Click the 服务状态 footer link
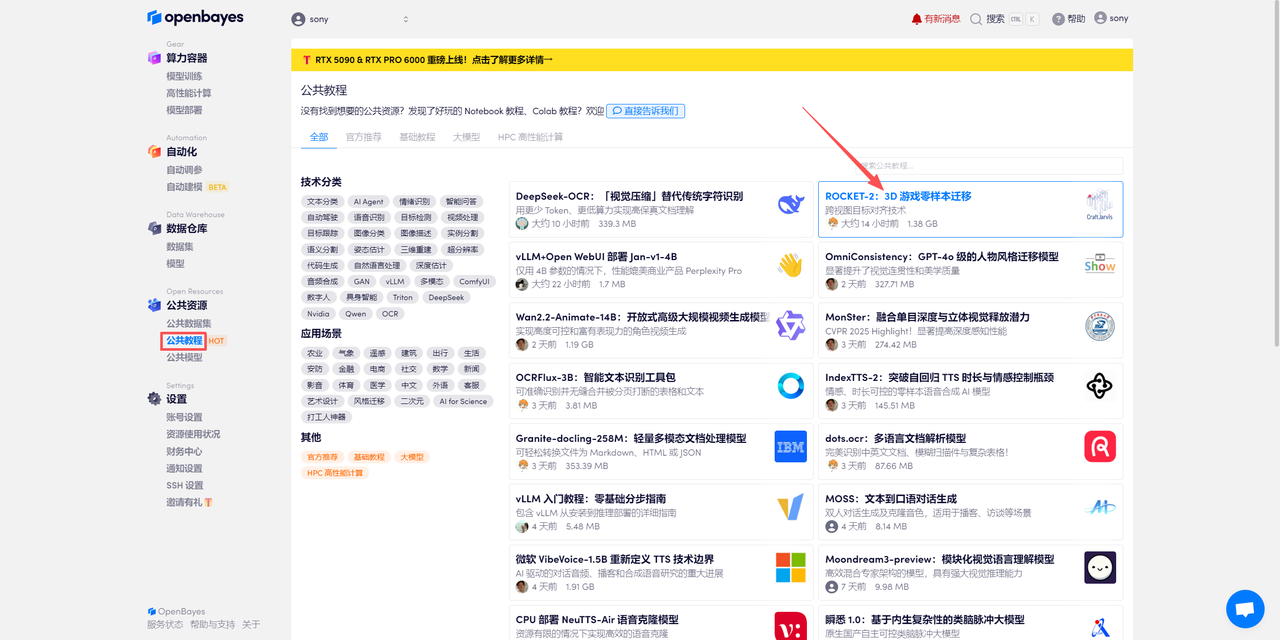The image size is (1280, 640). 165,625
